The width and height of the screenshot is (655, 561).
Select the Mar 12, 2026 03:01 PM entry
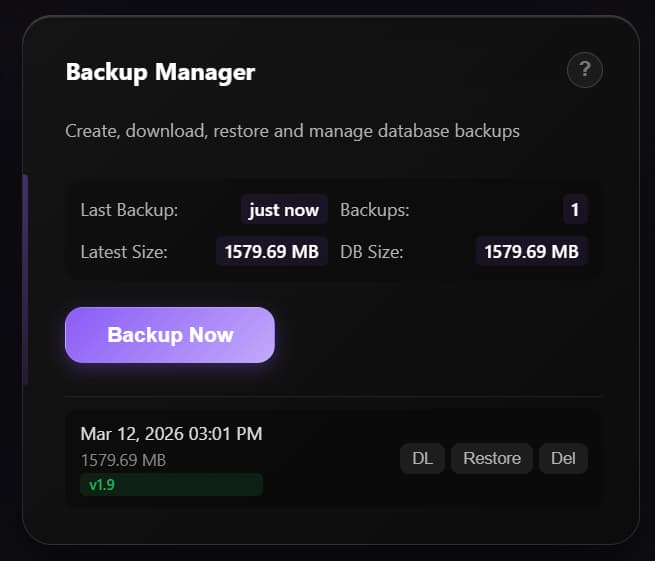(x=171, y=434)
